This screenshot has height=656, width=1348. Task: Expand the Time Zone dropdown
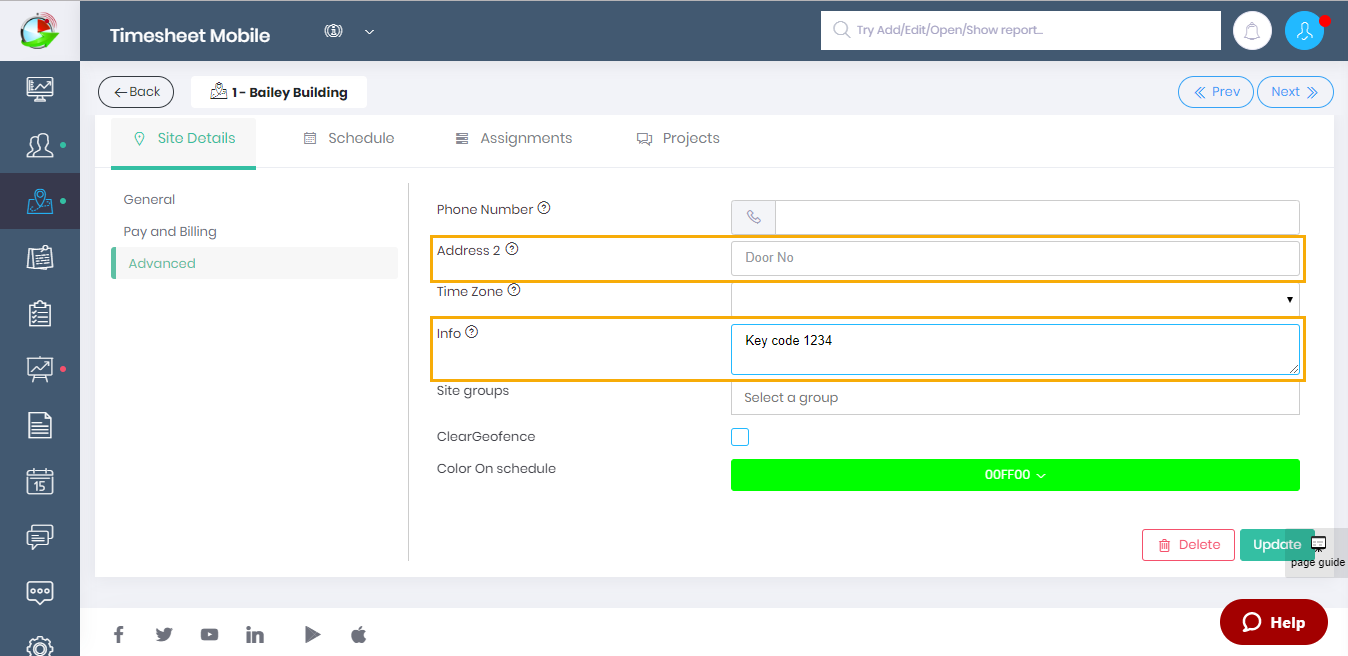click(x=1015, y=299)
